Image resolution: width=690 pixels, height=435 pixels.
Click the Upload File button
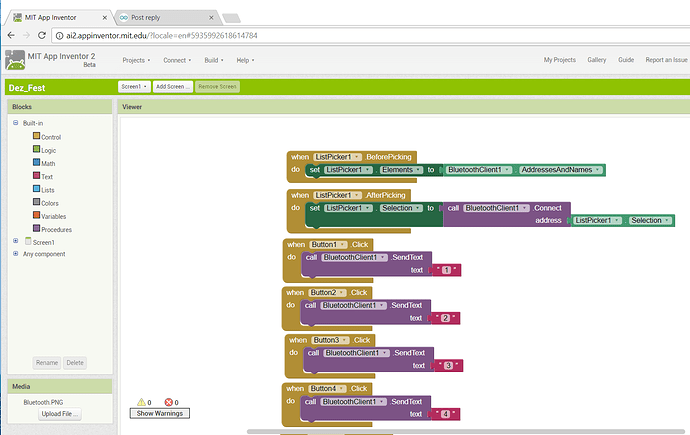point(59,414)
